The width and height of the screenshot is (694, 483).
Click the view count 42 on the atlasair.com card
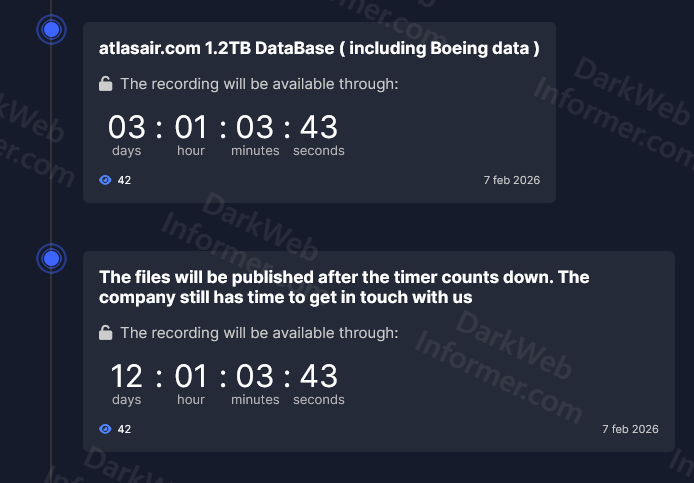pyautogui.click(x=124, y=180)
